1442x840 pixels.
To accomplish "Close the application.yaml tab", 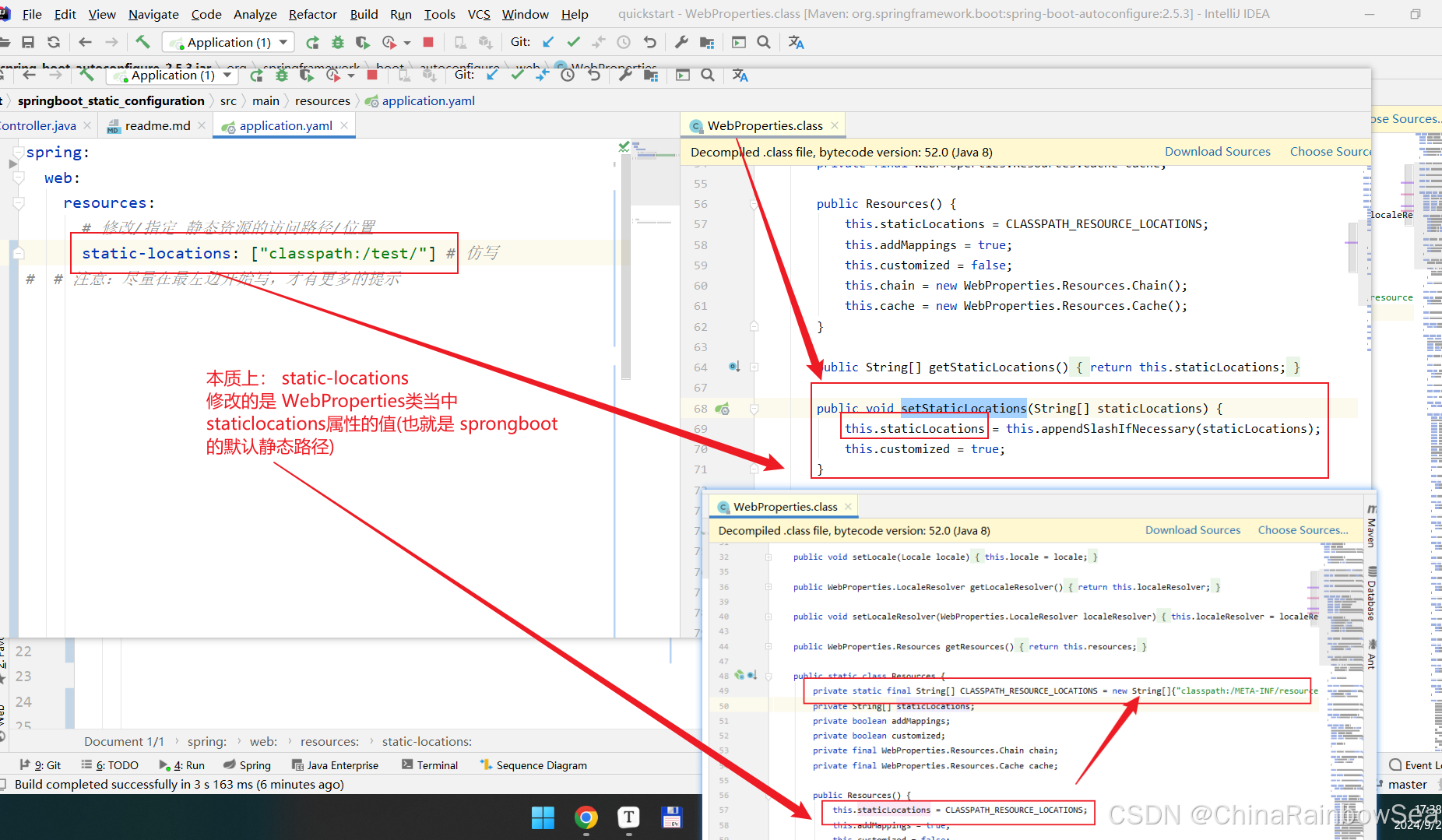I will pyautogui.click(x=344, y=125).
